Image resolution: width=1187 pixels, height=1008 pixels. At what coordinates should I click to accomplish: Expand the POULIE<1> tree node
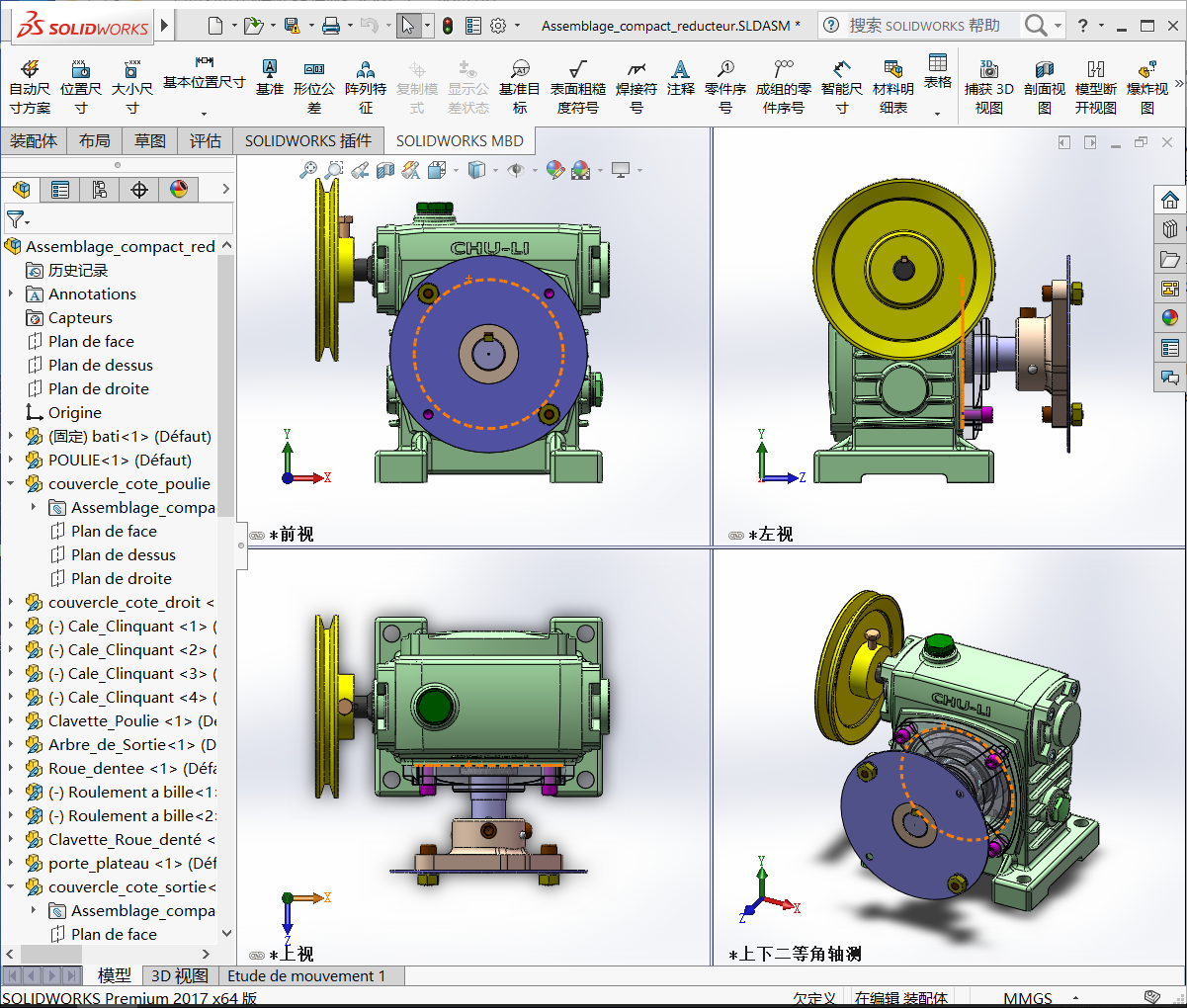[x=11, y=460]
